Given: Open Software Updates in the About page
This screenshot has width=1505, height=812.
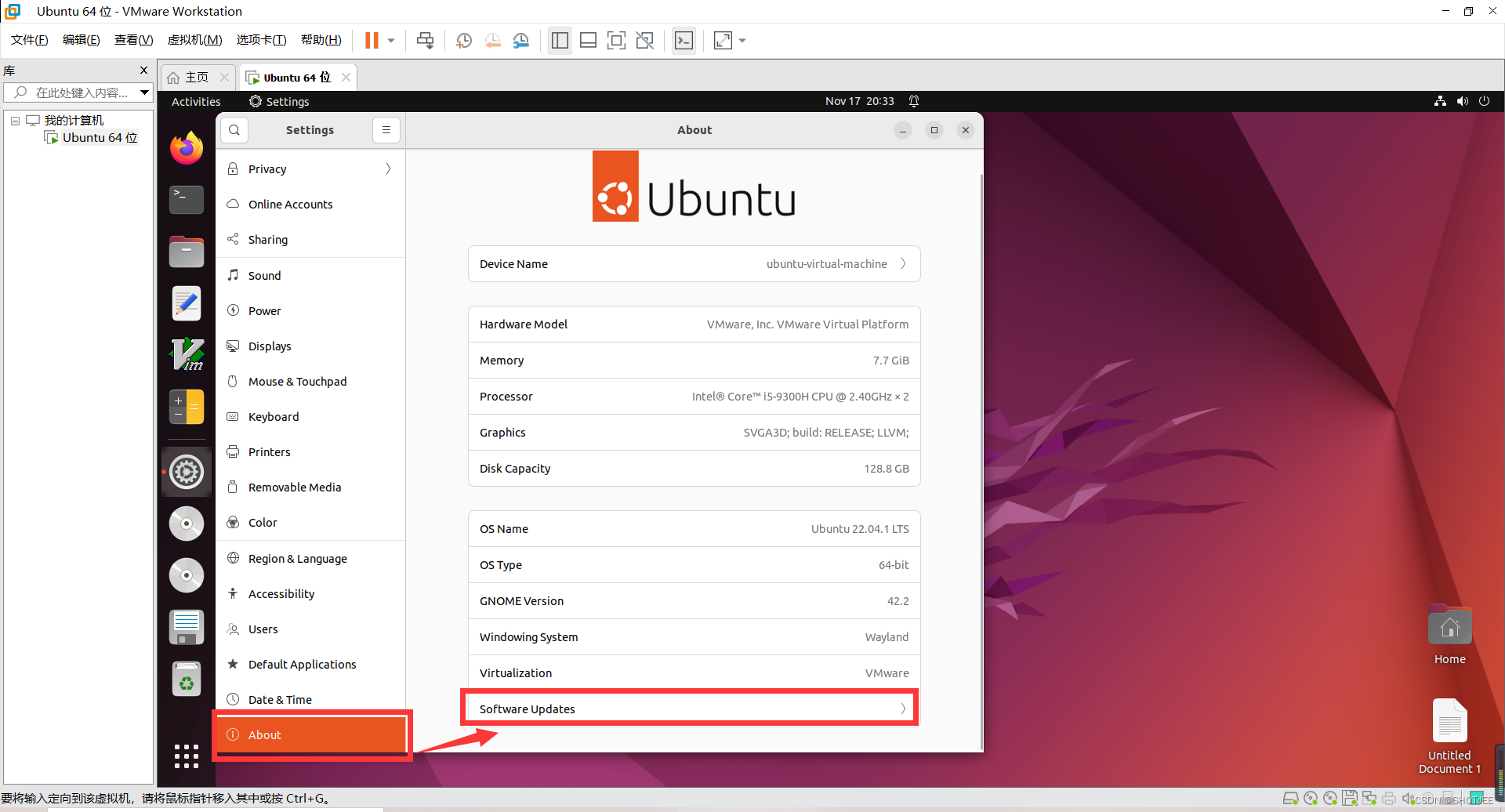Looking at the screenshot, I should (690, 708).
